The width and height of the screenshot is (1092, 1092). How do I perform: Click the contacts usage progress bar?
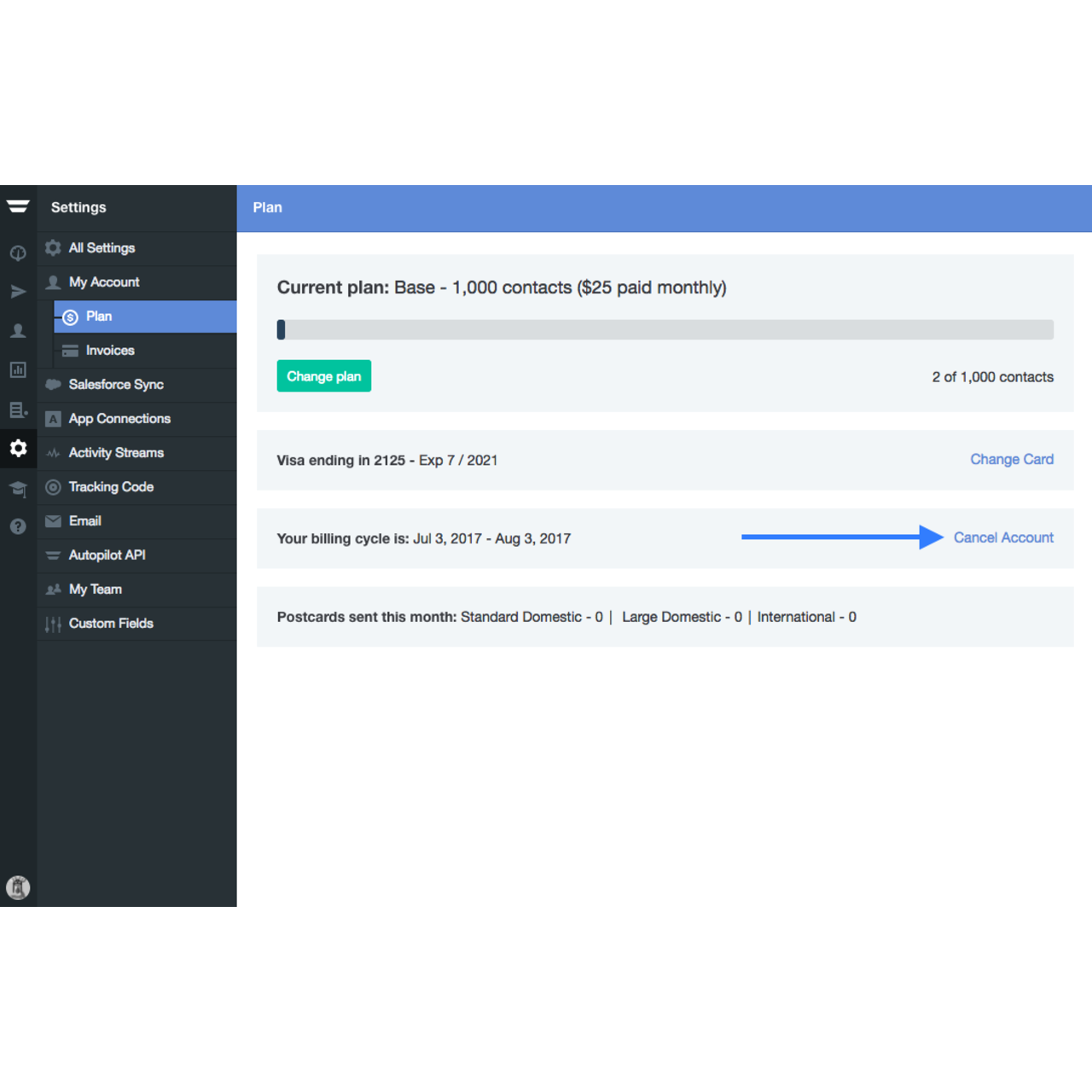(665, 329)
